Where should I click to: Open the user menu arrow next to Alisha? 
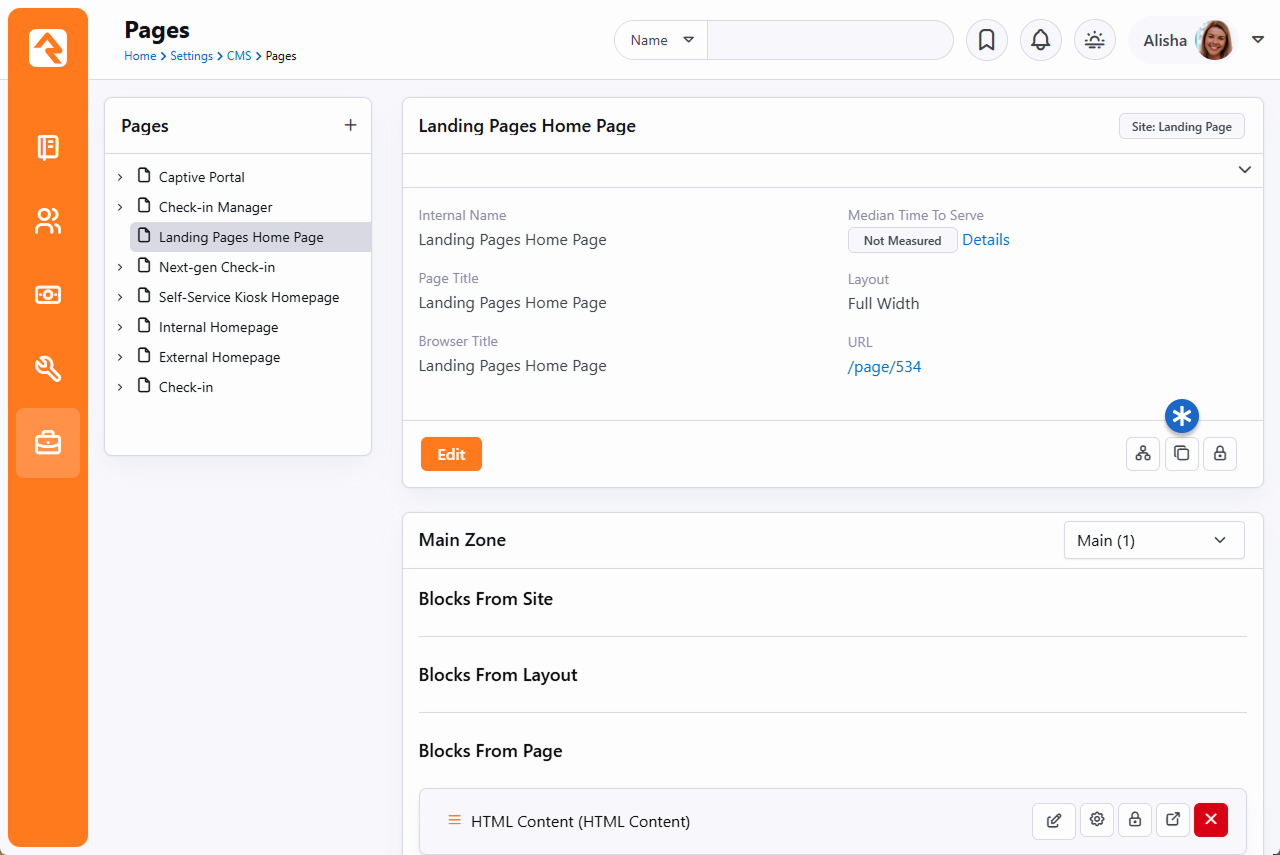(1258, 40)
